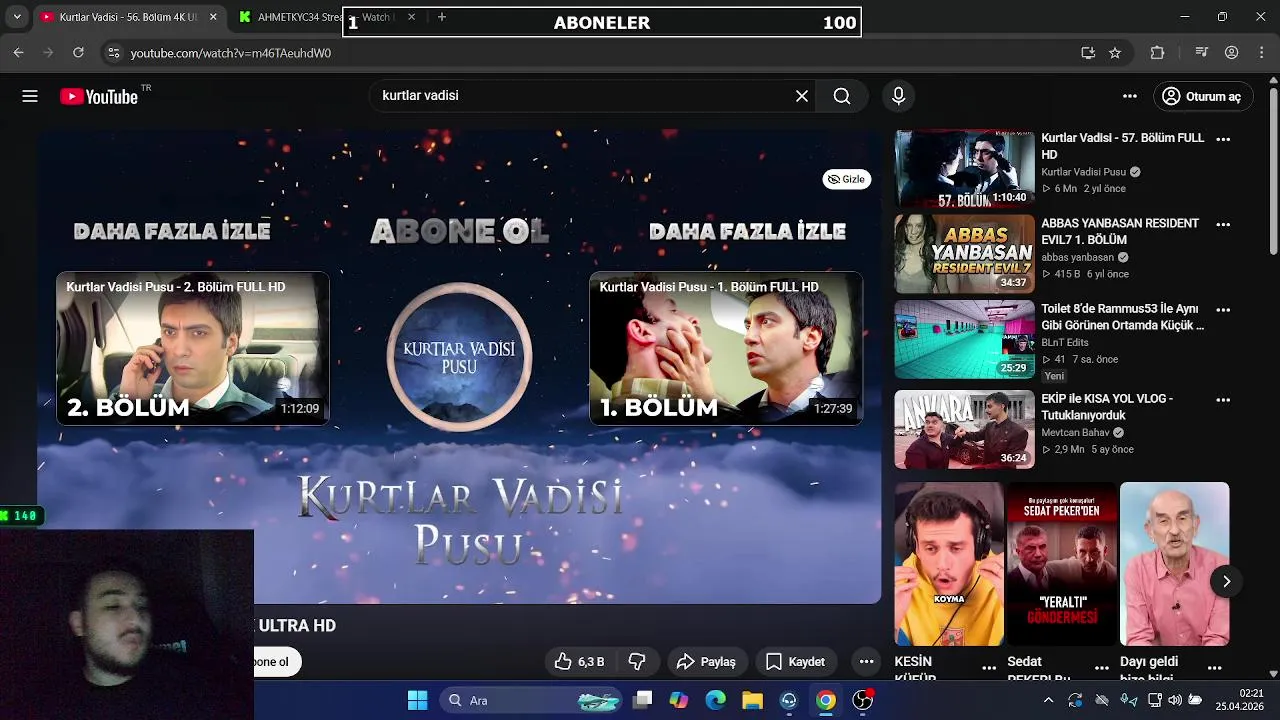
Task: Click the Paylaş share button
Action: 706,662
